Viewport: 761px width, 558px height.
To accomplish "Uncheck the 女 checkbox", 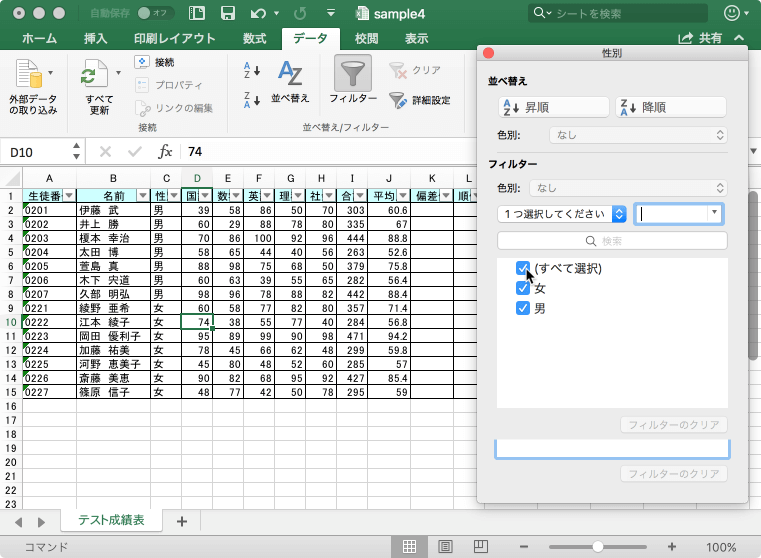I will click(x=523, y=288).
